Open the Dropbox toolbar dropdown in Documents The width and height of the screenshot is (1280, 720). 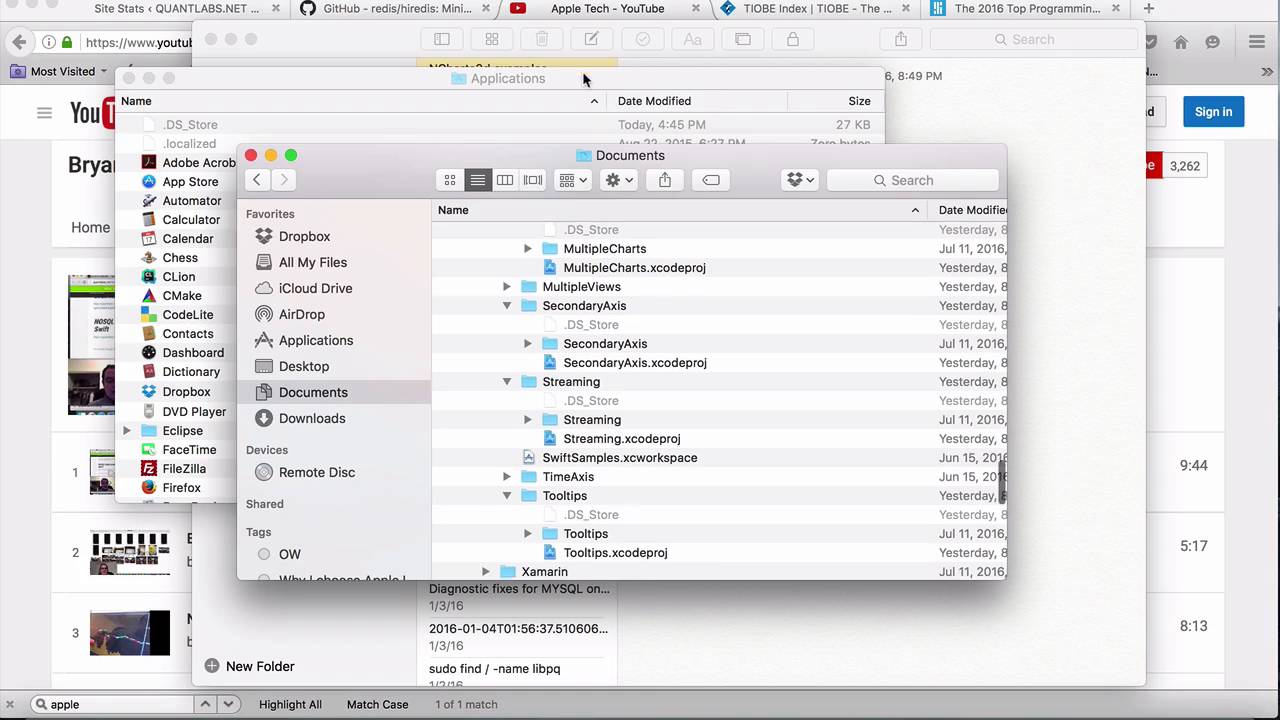point(800,180)
